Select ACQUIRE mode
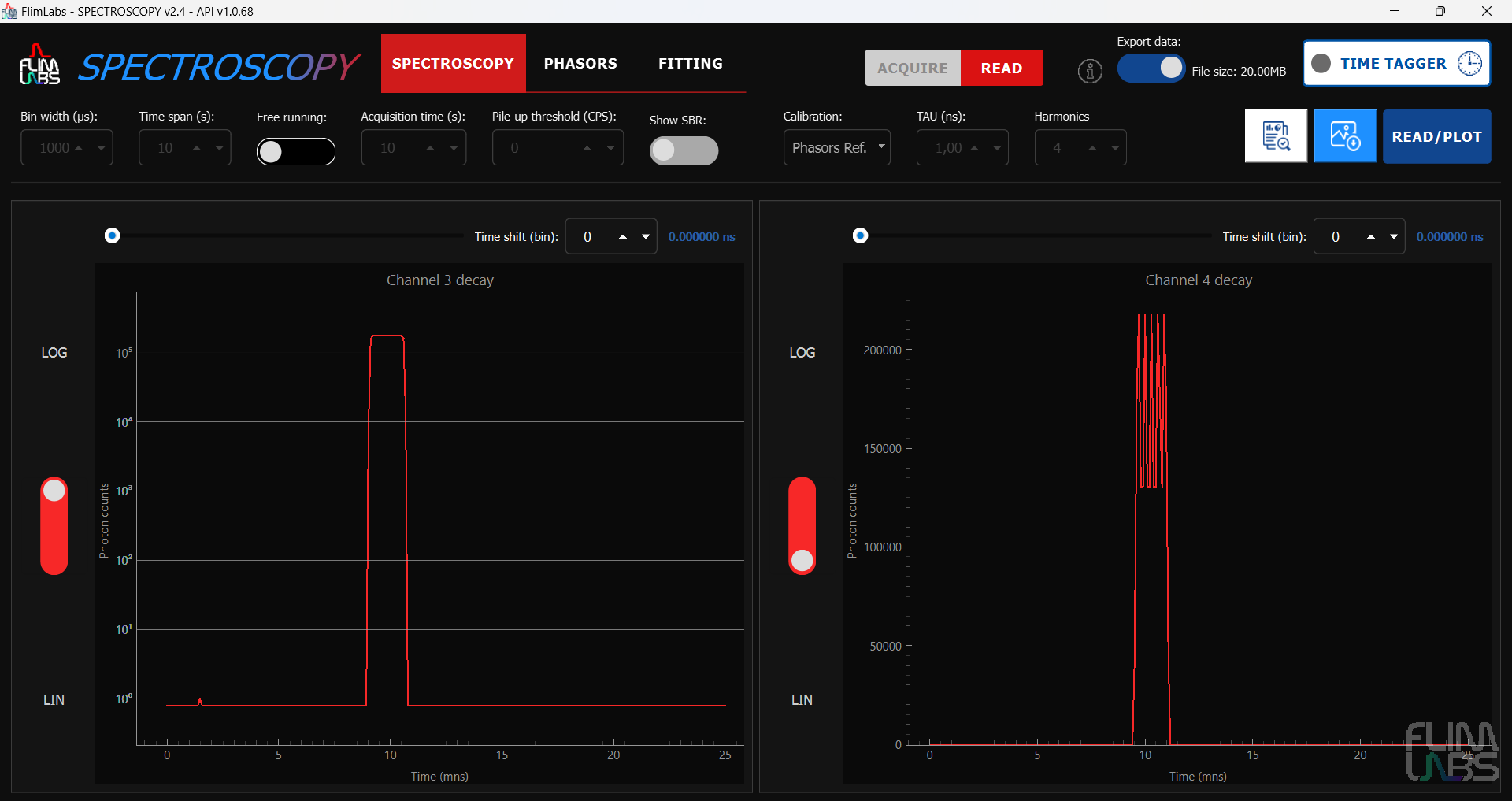This screenshot has height=801, width=1512. (x=913, y=68)
